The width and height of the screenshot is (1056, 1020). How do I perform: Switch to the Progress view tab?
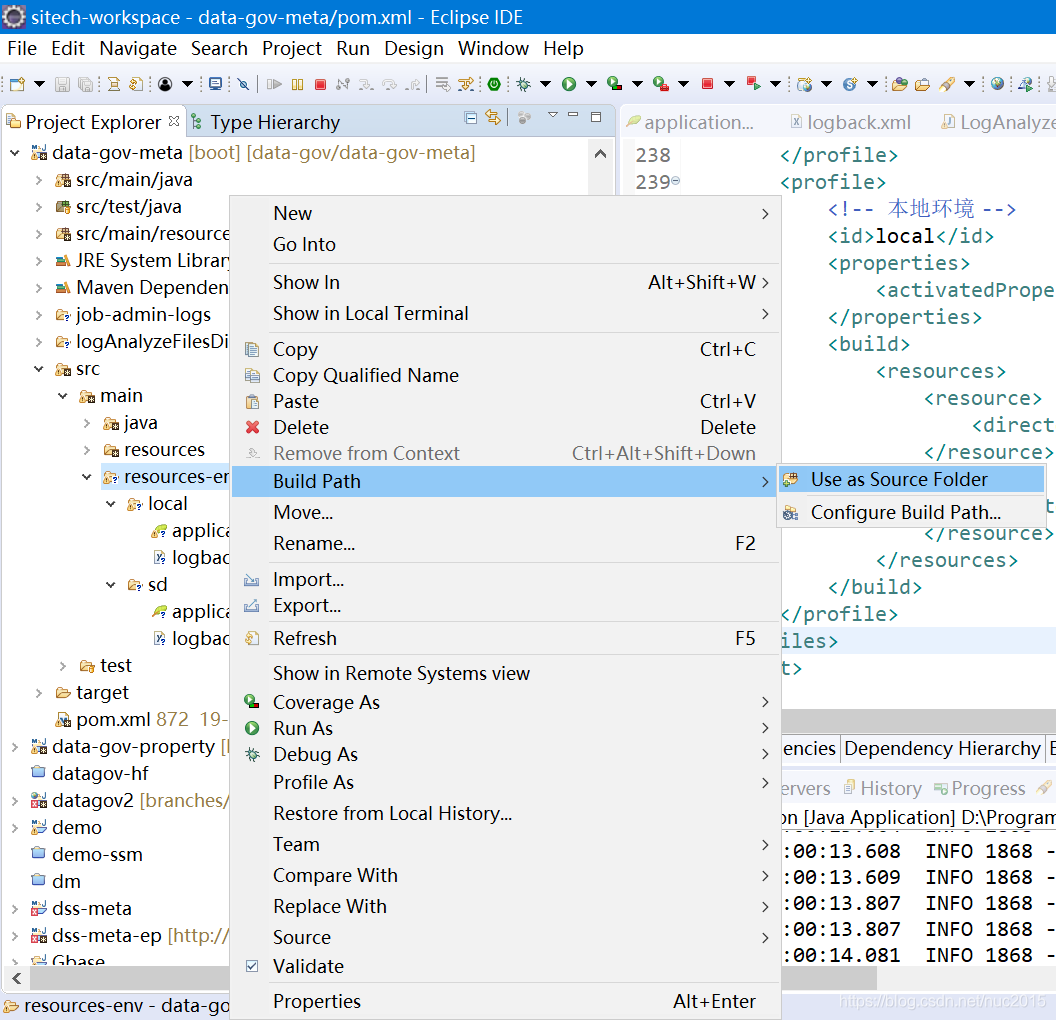point(980,788)
